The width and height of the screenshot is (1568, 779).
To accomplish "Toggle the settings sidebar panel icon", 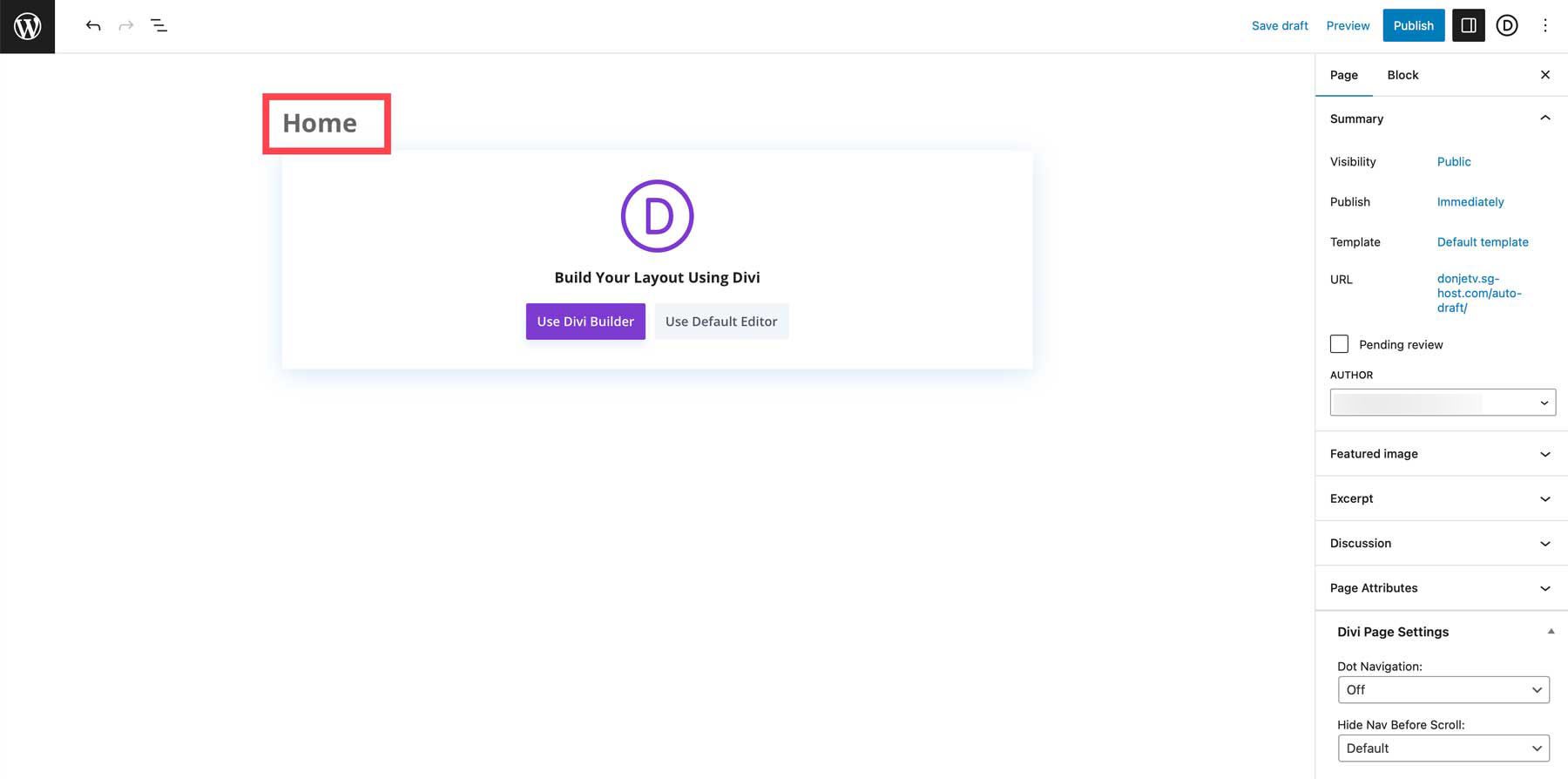I will (x=1469, y=26).
